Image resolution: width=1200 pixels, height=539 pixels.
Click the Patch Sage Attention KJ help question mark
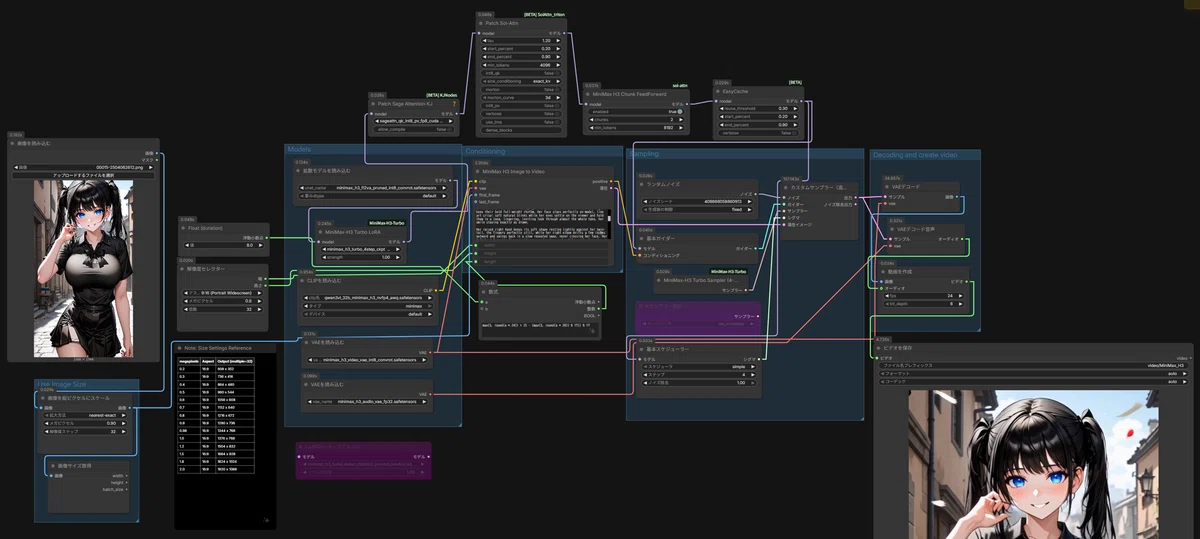(454, 105)
